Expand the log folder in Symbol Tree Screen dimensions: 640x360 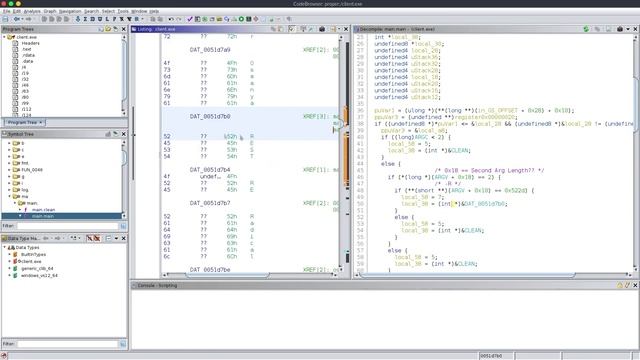point(9,190)
